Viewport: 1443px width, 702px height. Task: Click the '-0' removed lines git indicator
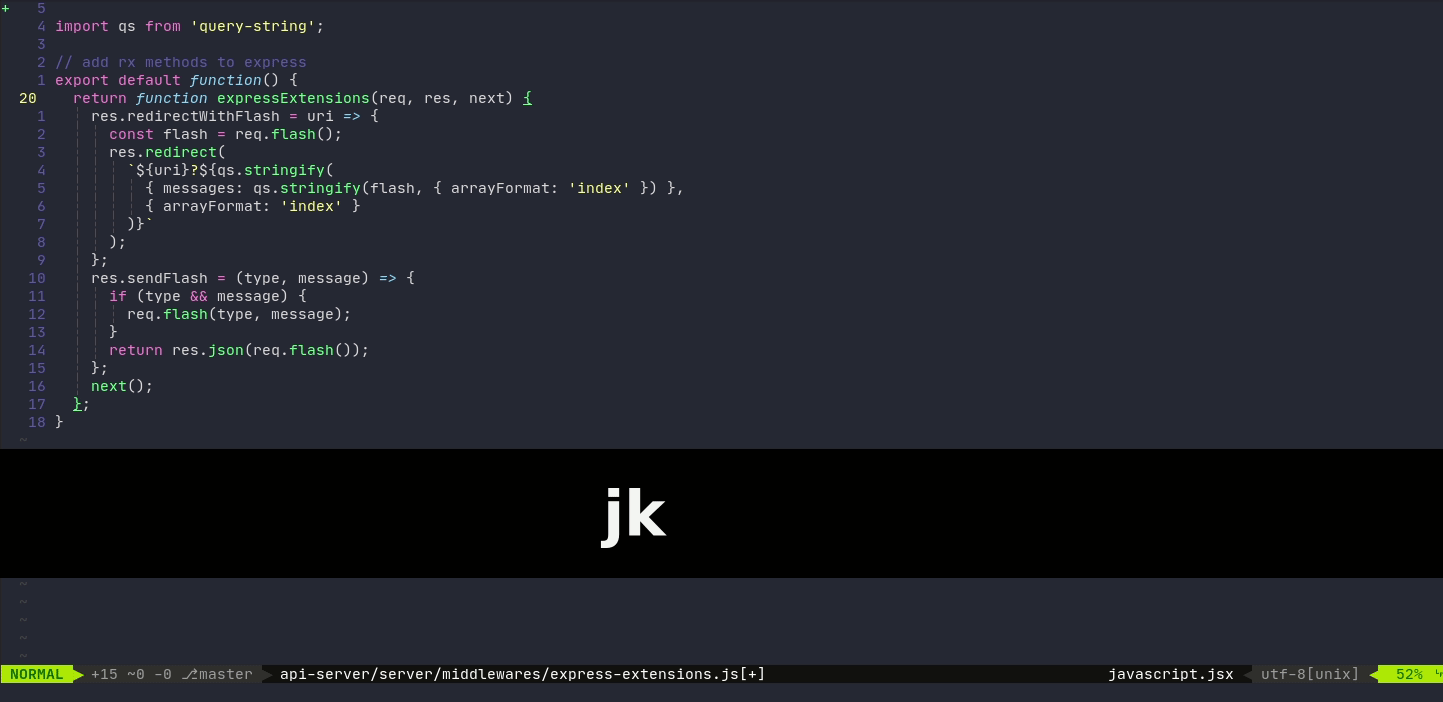coord(162,674)
